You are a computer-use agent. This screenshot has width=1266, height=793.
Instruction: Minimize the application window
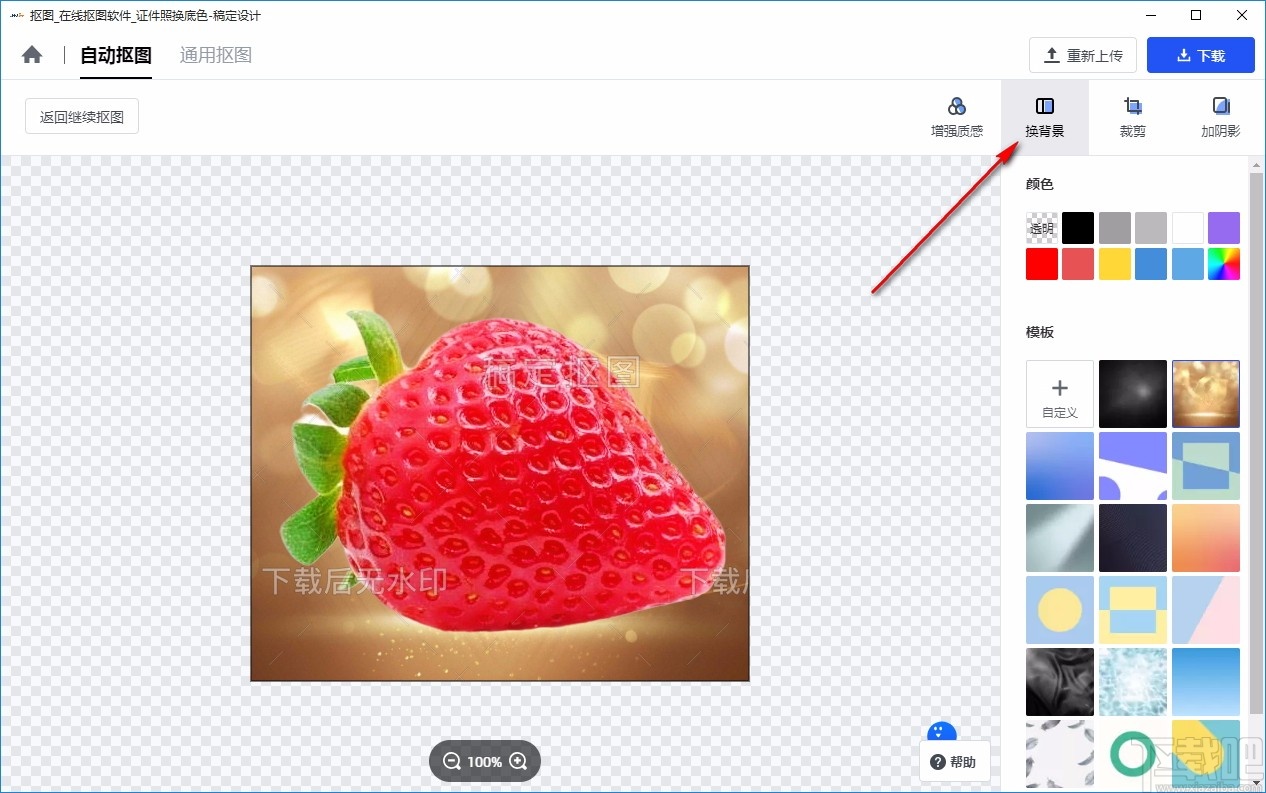[1151, 15]
